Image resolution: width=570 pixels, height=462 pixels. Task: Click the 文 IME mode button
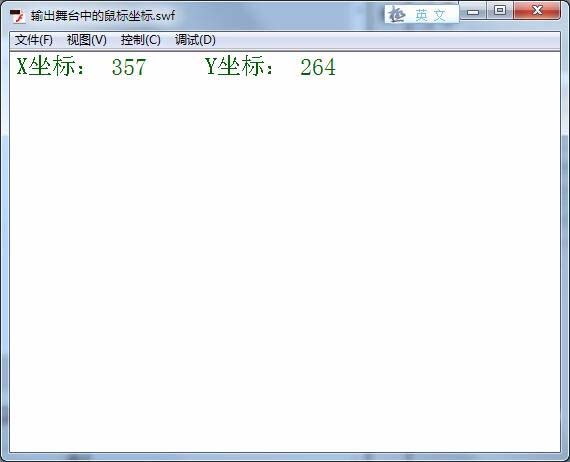(439, 15)
